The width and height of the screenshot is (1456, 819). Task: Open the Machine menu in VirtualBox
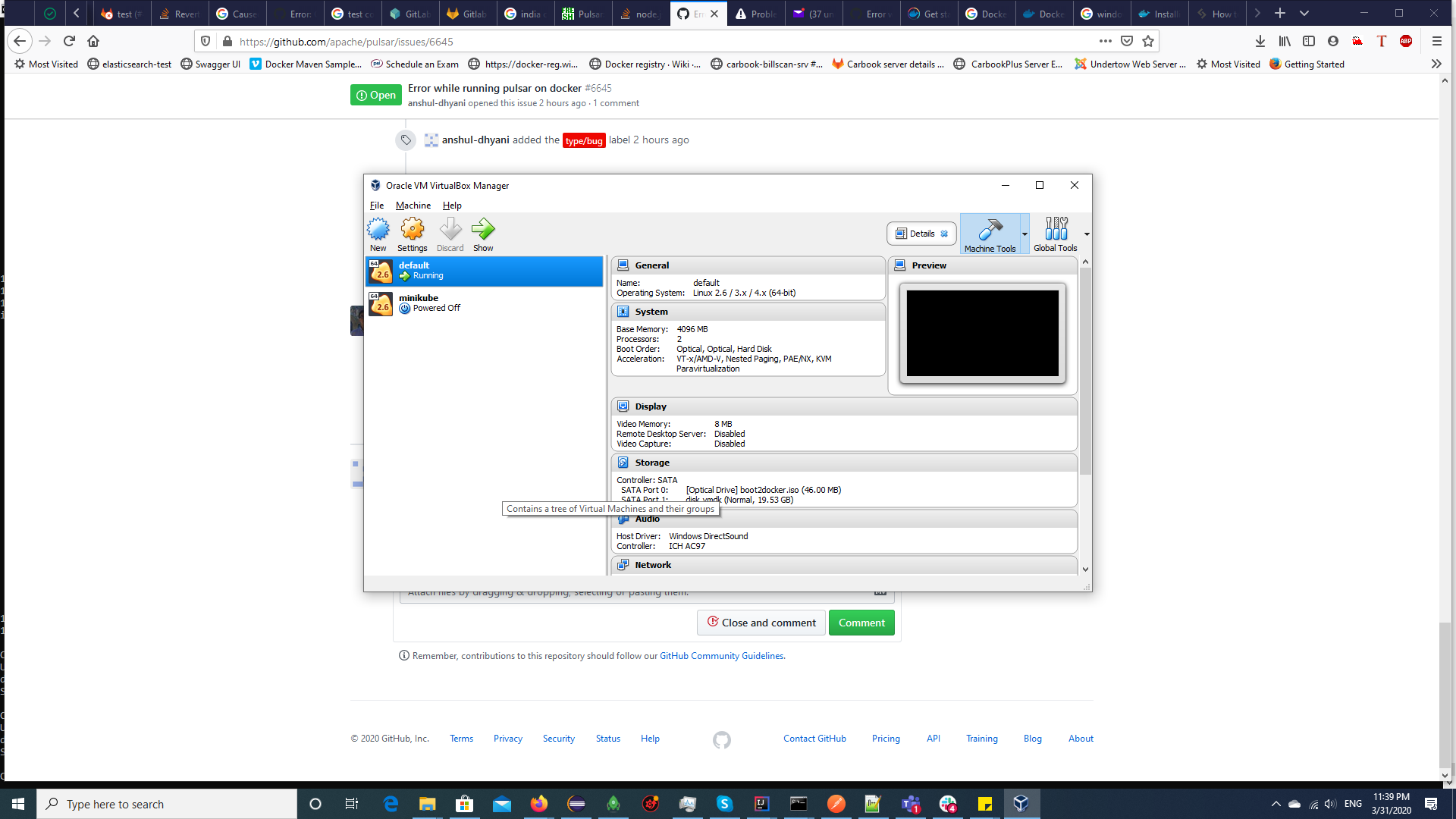(x=413, y=206)
